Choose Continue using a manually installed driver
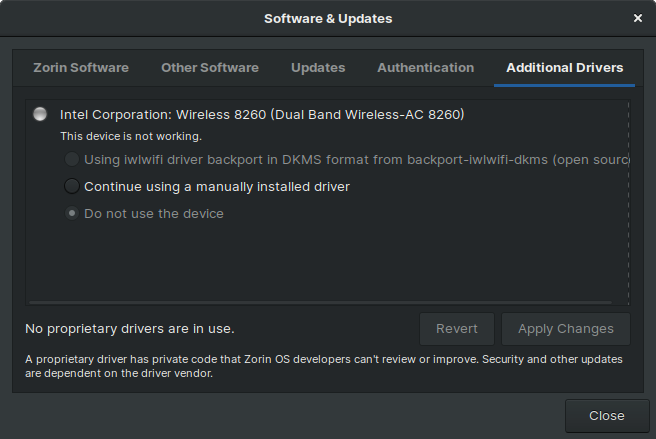This screenshot has height=439, width=656. click(72, 186)
